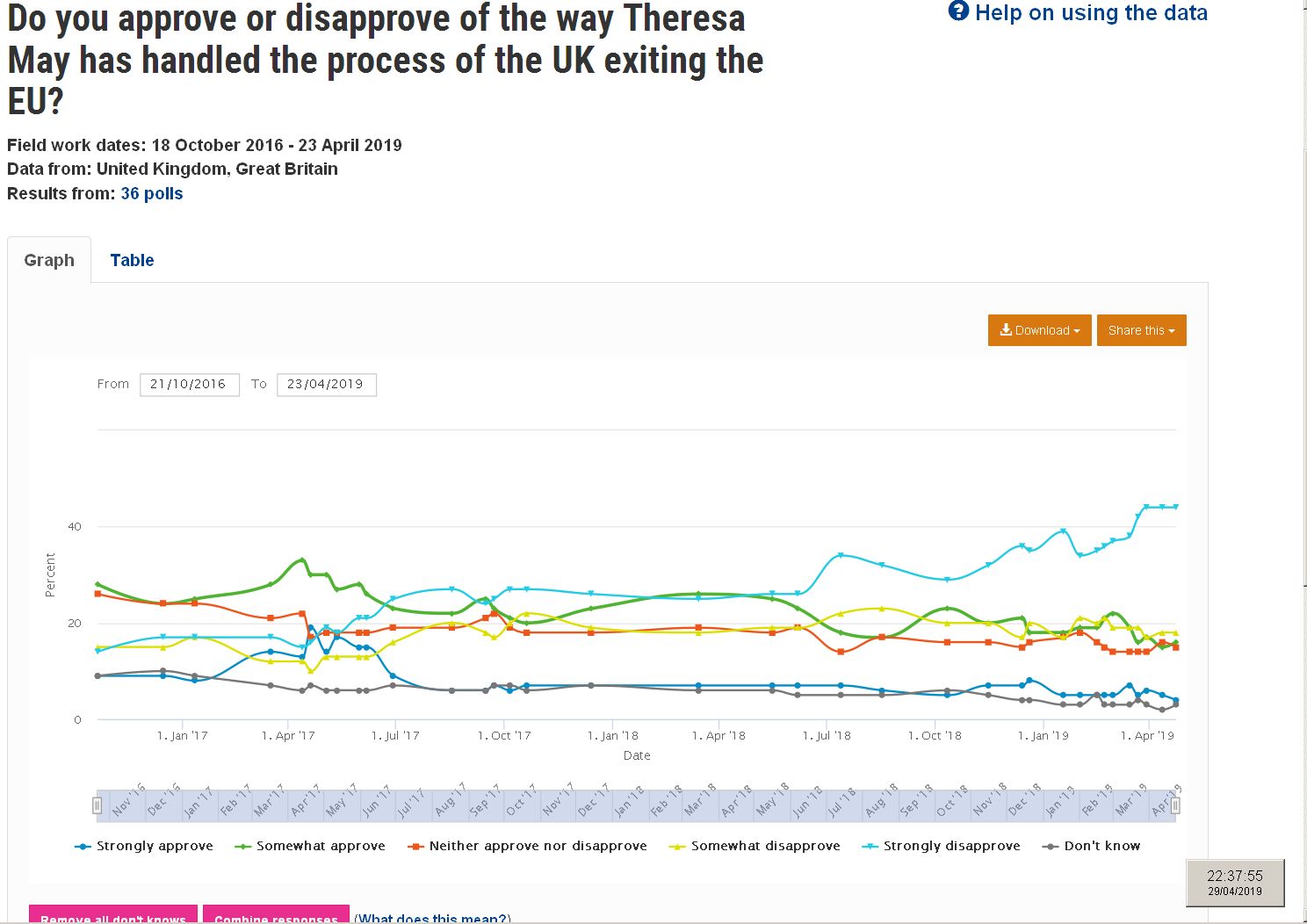Click the clock widget showing 22:37:55
1307x924 pixels.
point(1235,882)
